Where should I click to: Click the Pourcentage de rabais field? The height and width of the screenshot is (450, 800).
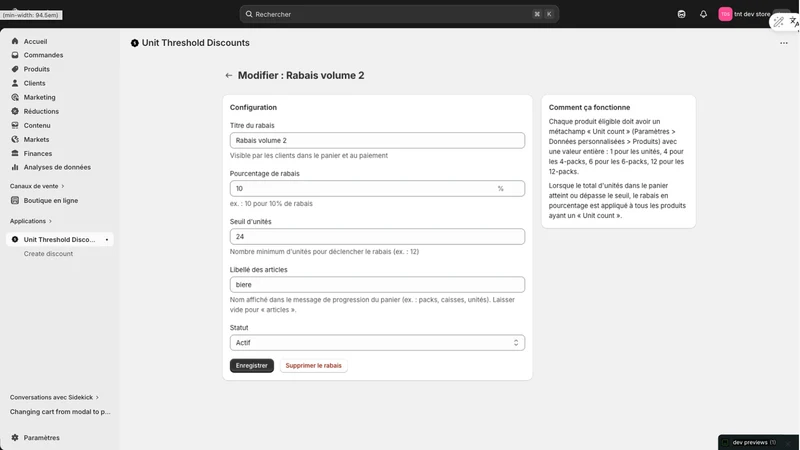377,188
